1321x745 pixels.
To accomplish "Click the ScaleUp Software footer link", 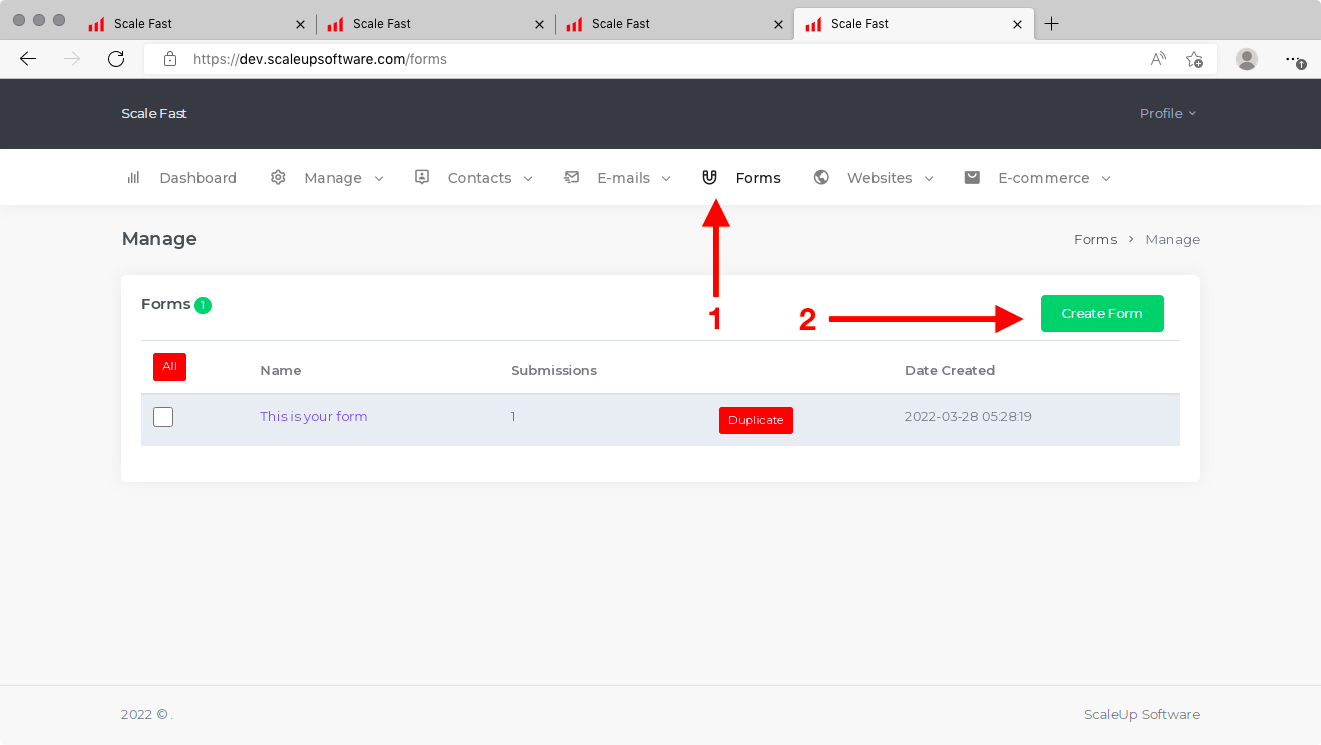I will (1142, 714).
